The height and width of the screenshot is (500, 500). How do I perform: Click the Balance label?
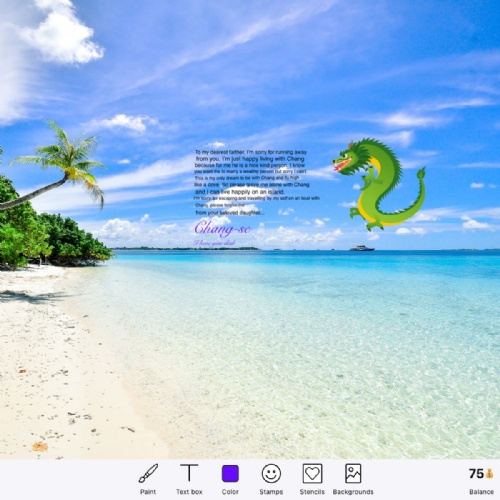(481, 492)
